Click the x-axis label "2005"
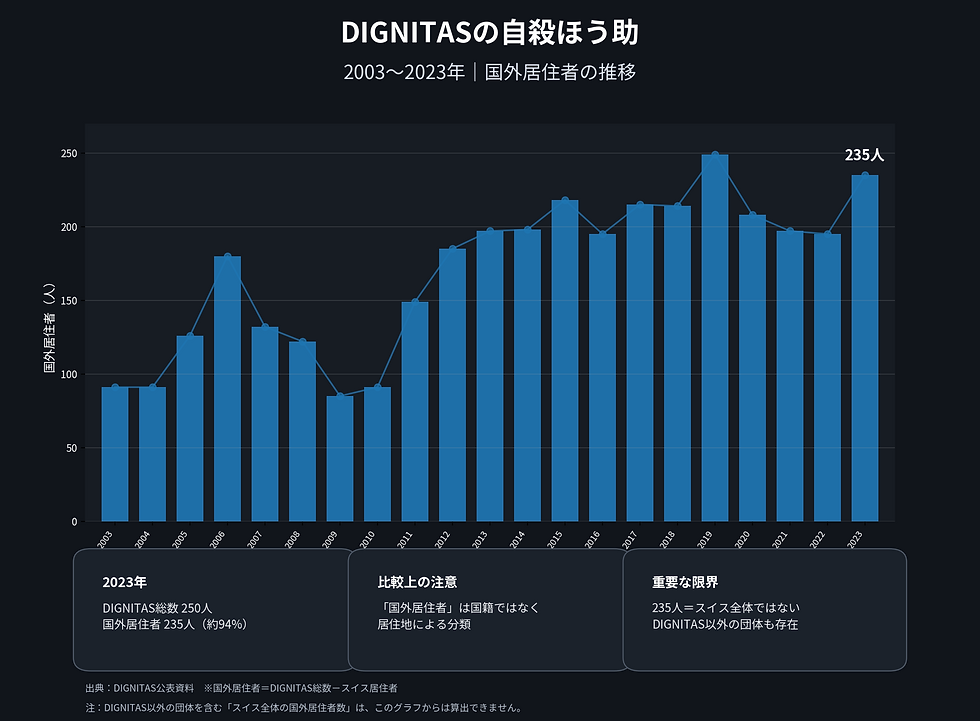This screenshot has width=980, height=721. (x=179, y=540)
